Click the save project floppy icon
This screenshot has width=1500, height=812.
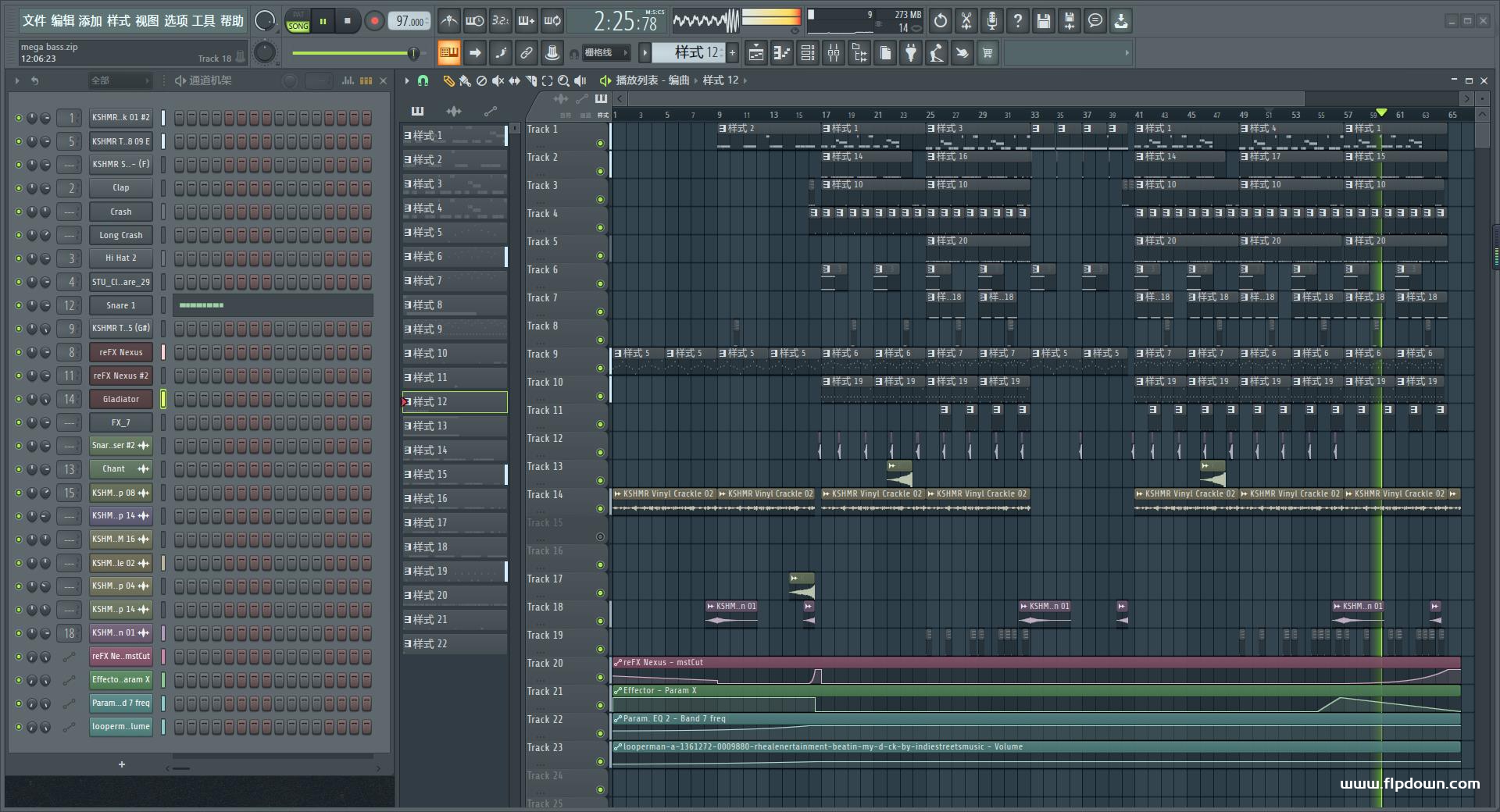coord(1044,21)
